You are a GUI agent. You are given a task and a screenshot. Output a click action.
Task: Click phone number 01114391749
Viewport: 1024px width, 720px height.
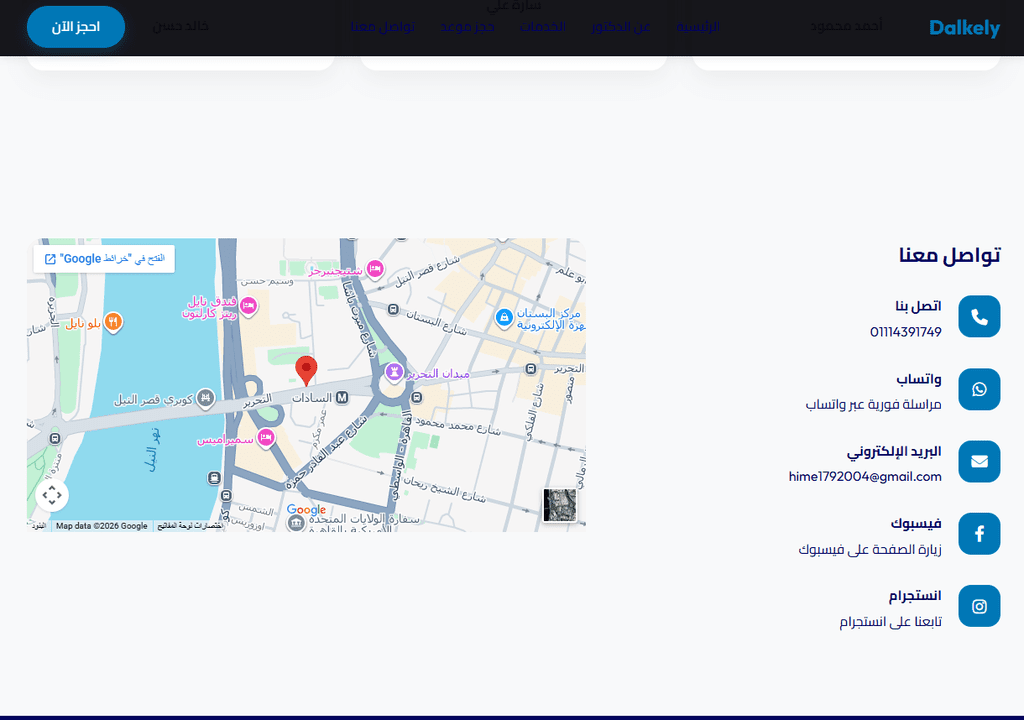[x=905, y=332]
